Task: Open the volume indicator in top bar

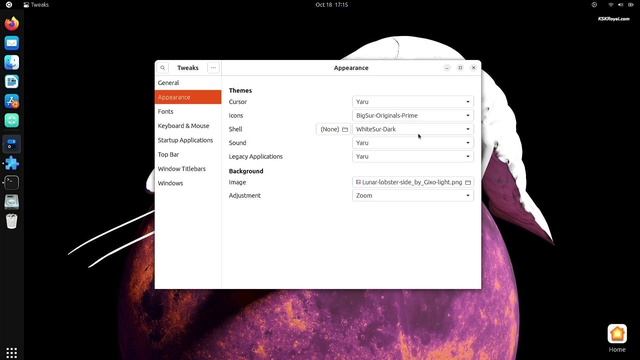Action: point(620,4)
